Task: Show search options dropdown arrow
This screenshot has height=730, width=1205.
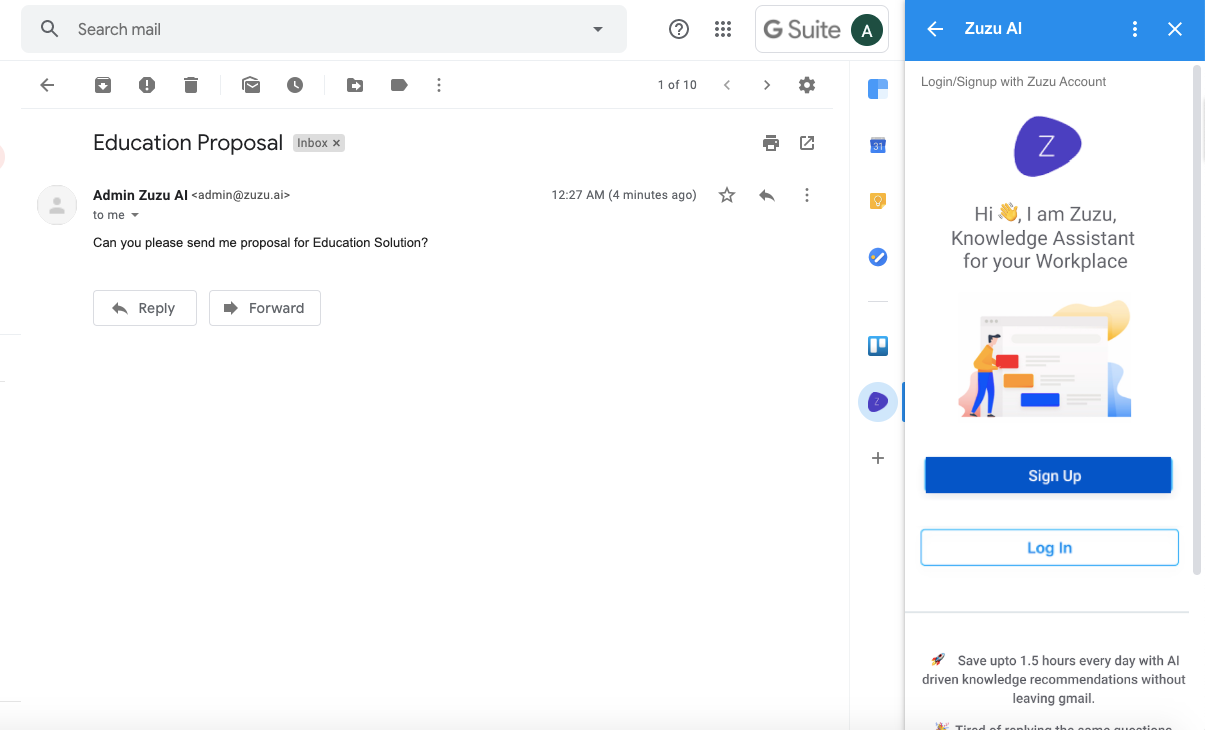Action: (598, 29)
